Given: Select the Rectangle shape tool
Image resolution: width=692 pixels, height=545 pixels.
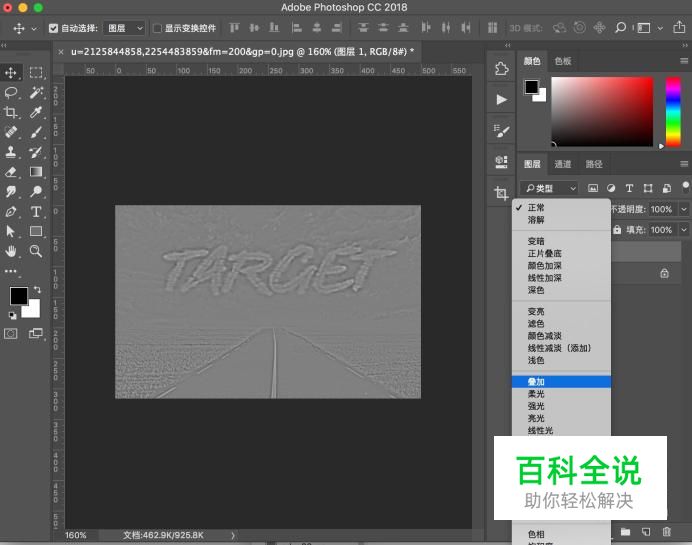Looking at the screenshot, I should (36, 231).
